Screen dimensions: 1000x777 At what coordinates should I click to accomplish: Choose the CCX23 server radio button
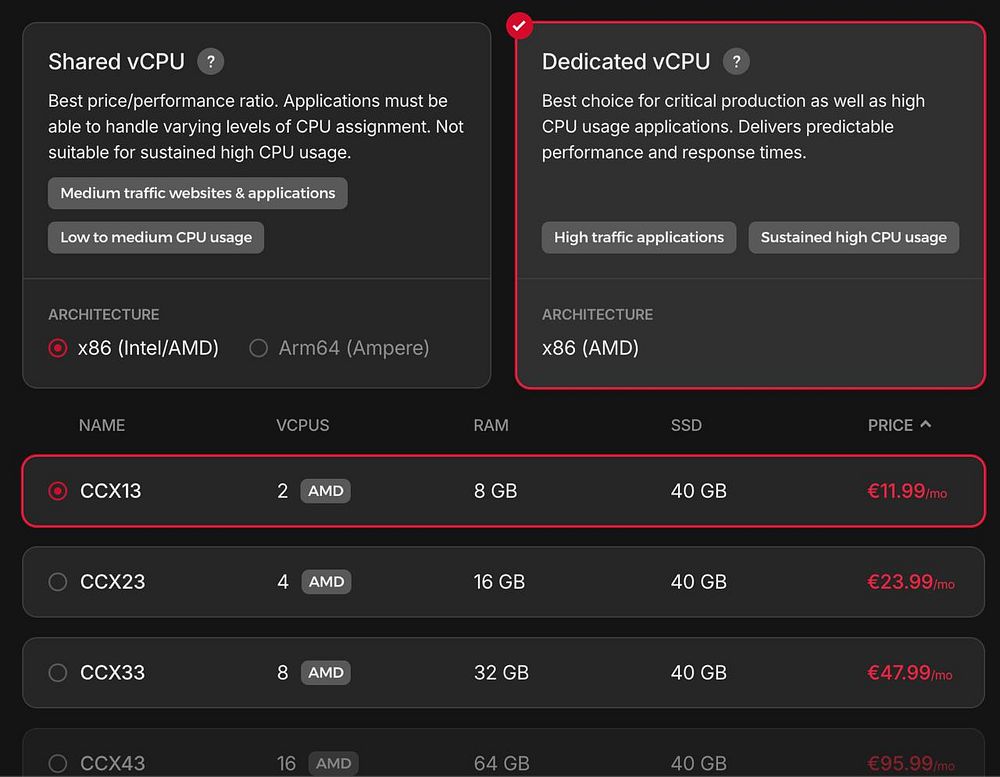click(58, 582)
